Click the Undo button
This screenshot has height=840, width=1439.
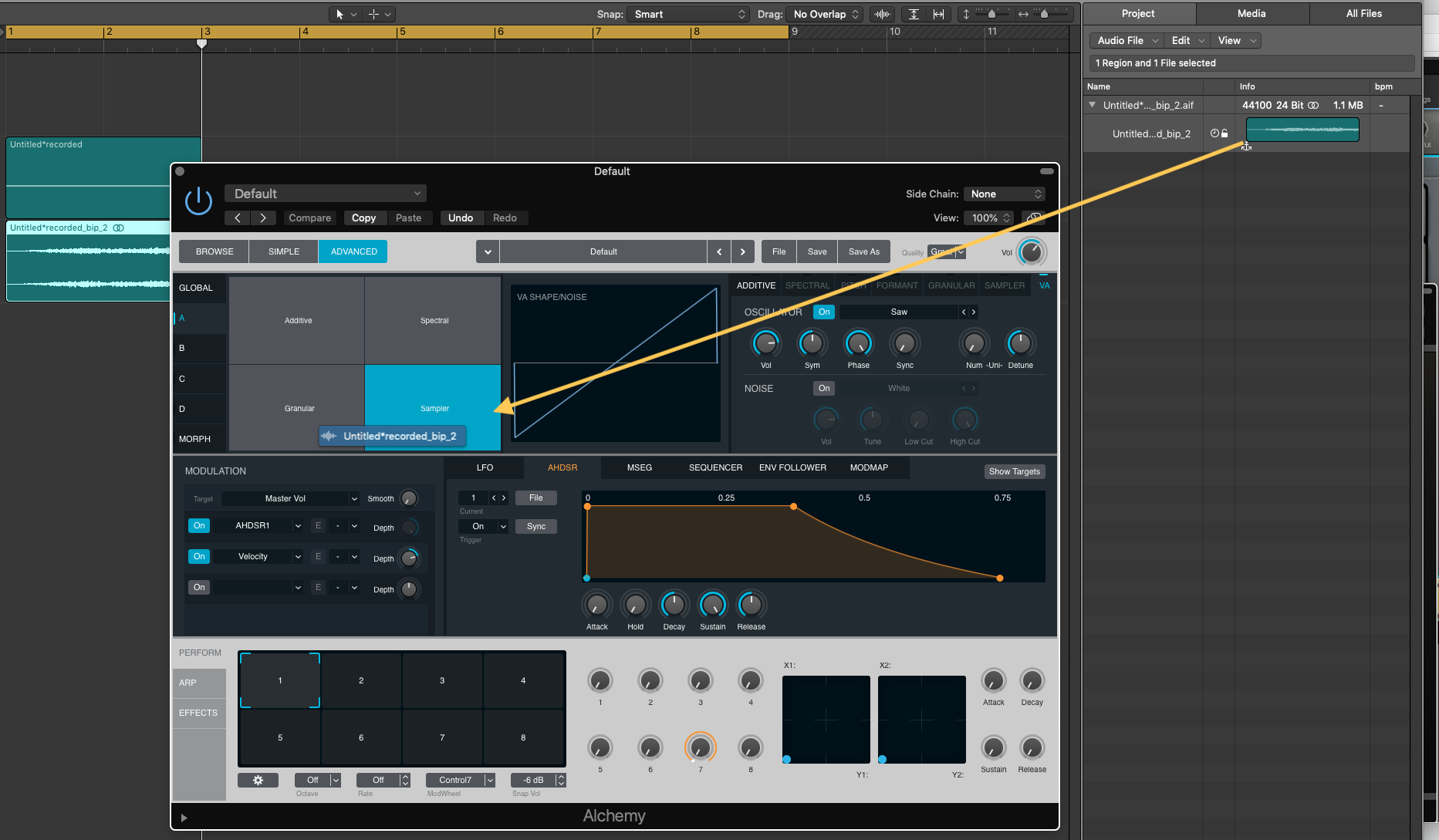461,218
